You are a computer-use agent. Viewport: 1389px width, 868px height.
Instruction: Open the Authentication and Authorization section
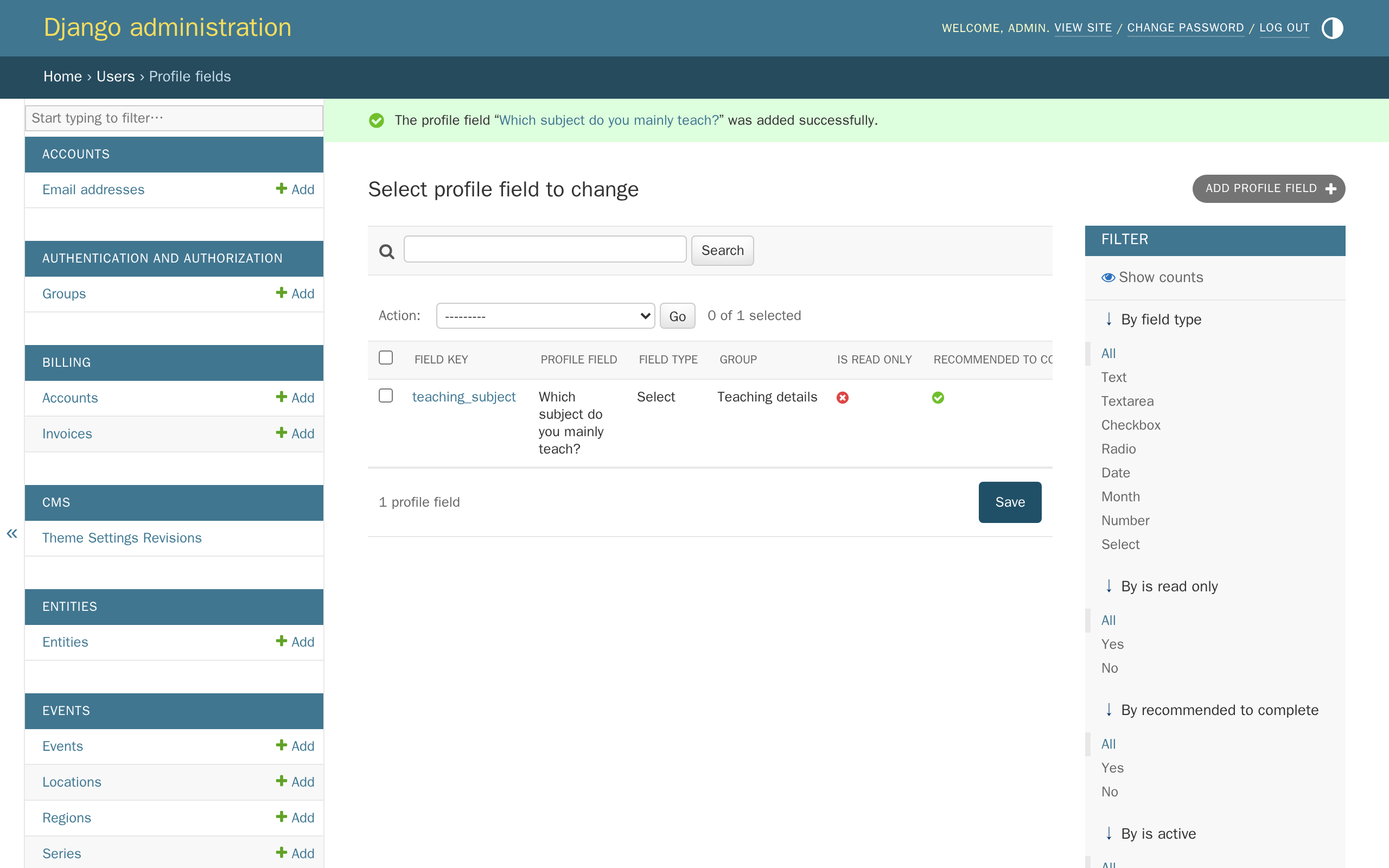click(x=162, y=258)
